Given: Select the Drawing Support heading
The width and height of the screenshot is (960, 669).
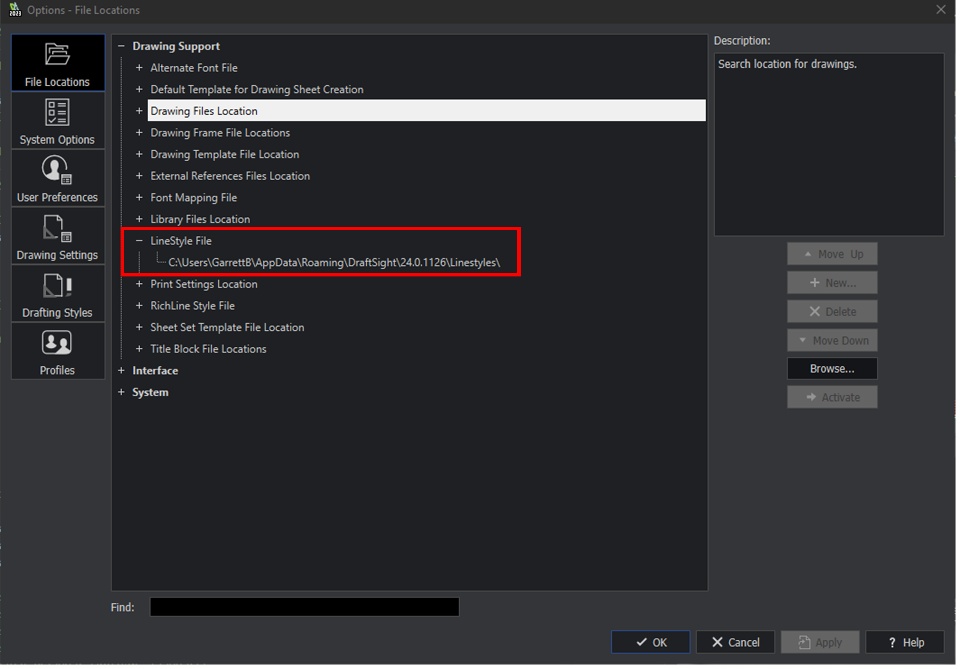Looking at the screenshot, I should [x=176, y=46].
